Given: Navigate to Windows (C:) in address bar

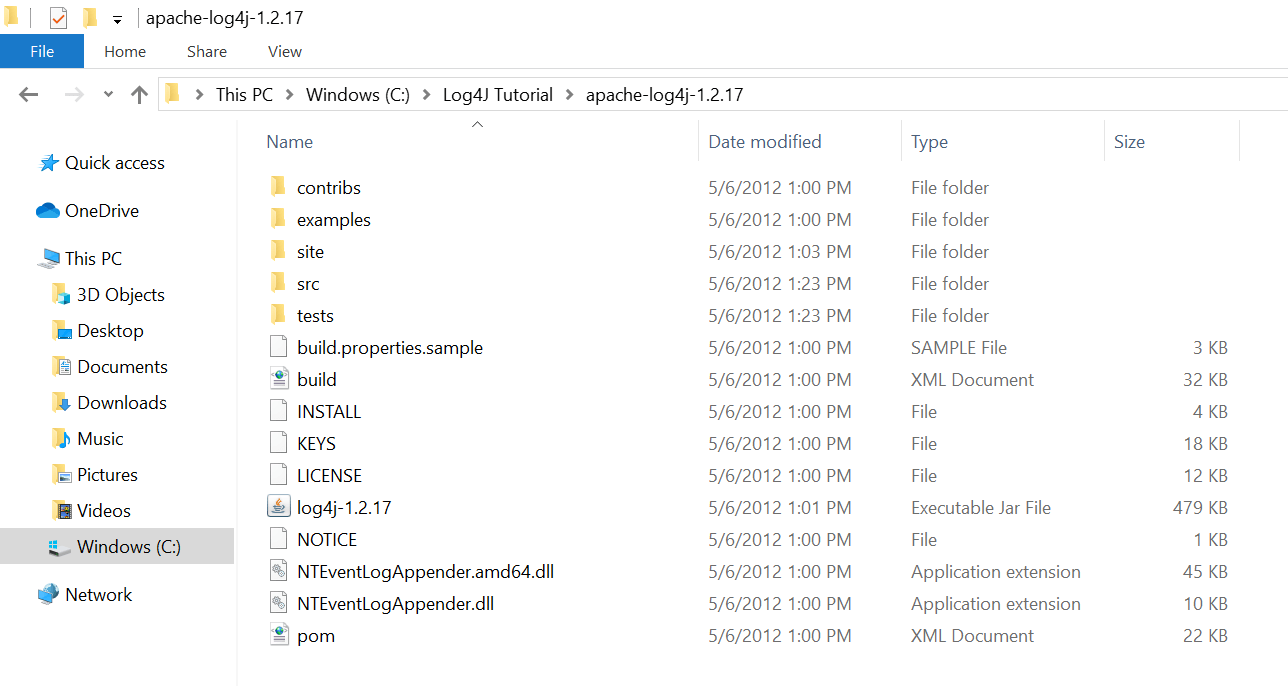Looking at the screenshot, I should 358,95.
